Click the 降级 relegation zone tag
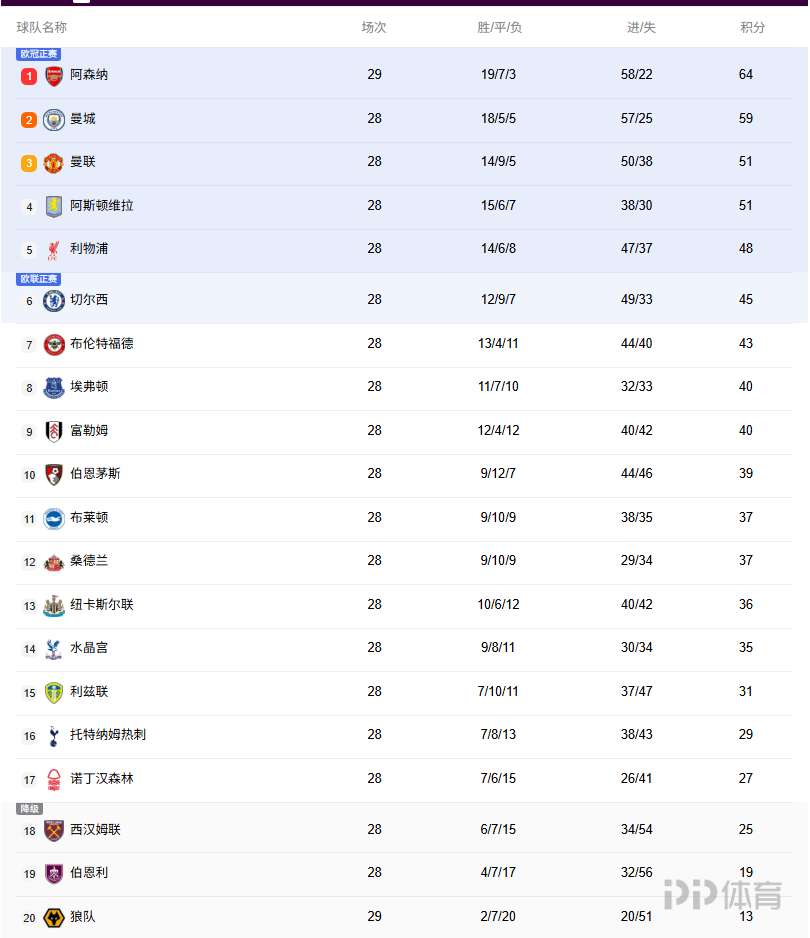810x938 pixels. [x=29, y=809]
